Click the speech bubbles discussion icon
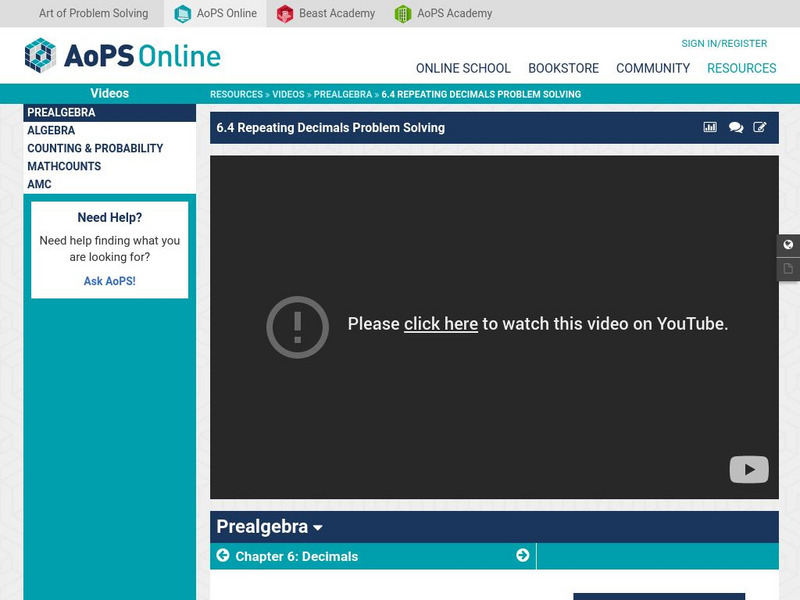Viewport: 800px width, 600px height. (736, 127)
